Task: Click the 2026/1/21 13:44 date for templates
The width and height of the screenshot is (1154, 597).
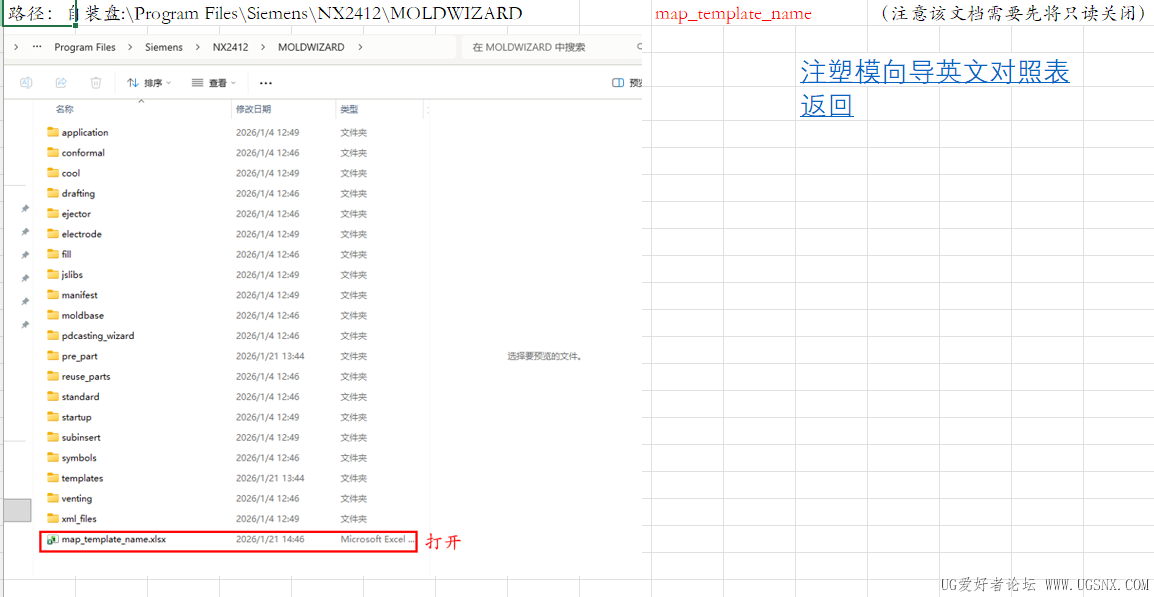Action: click(x=270, y=478)
